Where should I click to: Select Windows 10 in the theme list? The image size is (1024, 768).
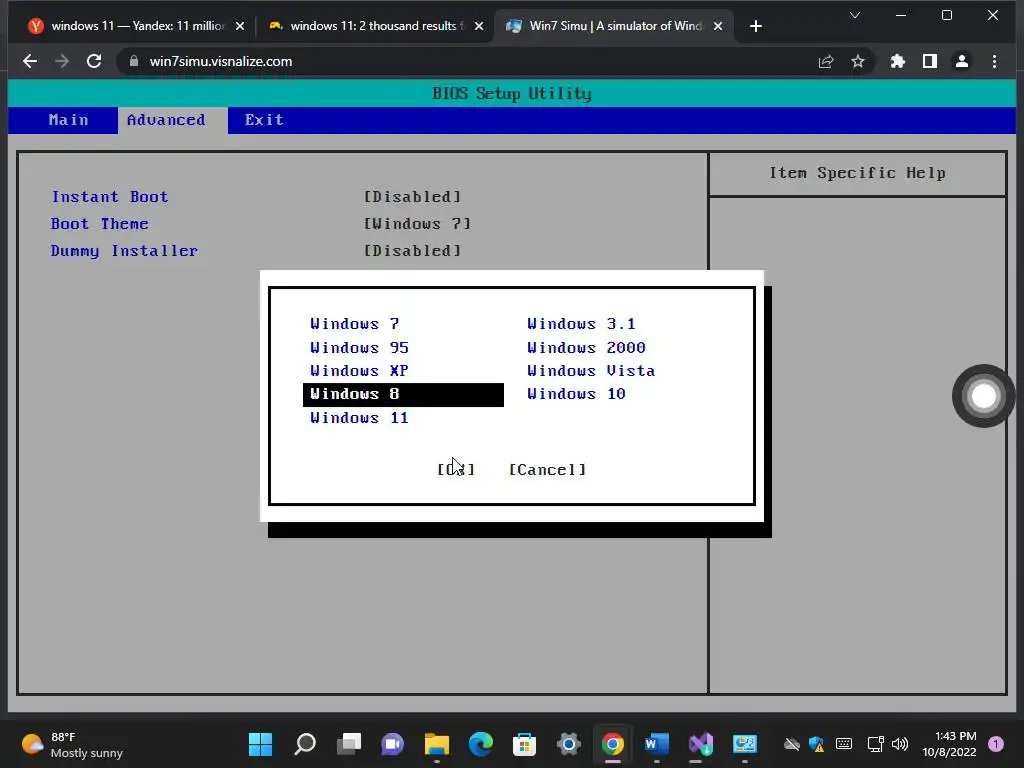(576, 394)
